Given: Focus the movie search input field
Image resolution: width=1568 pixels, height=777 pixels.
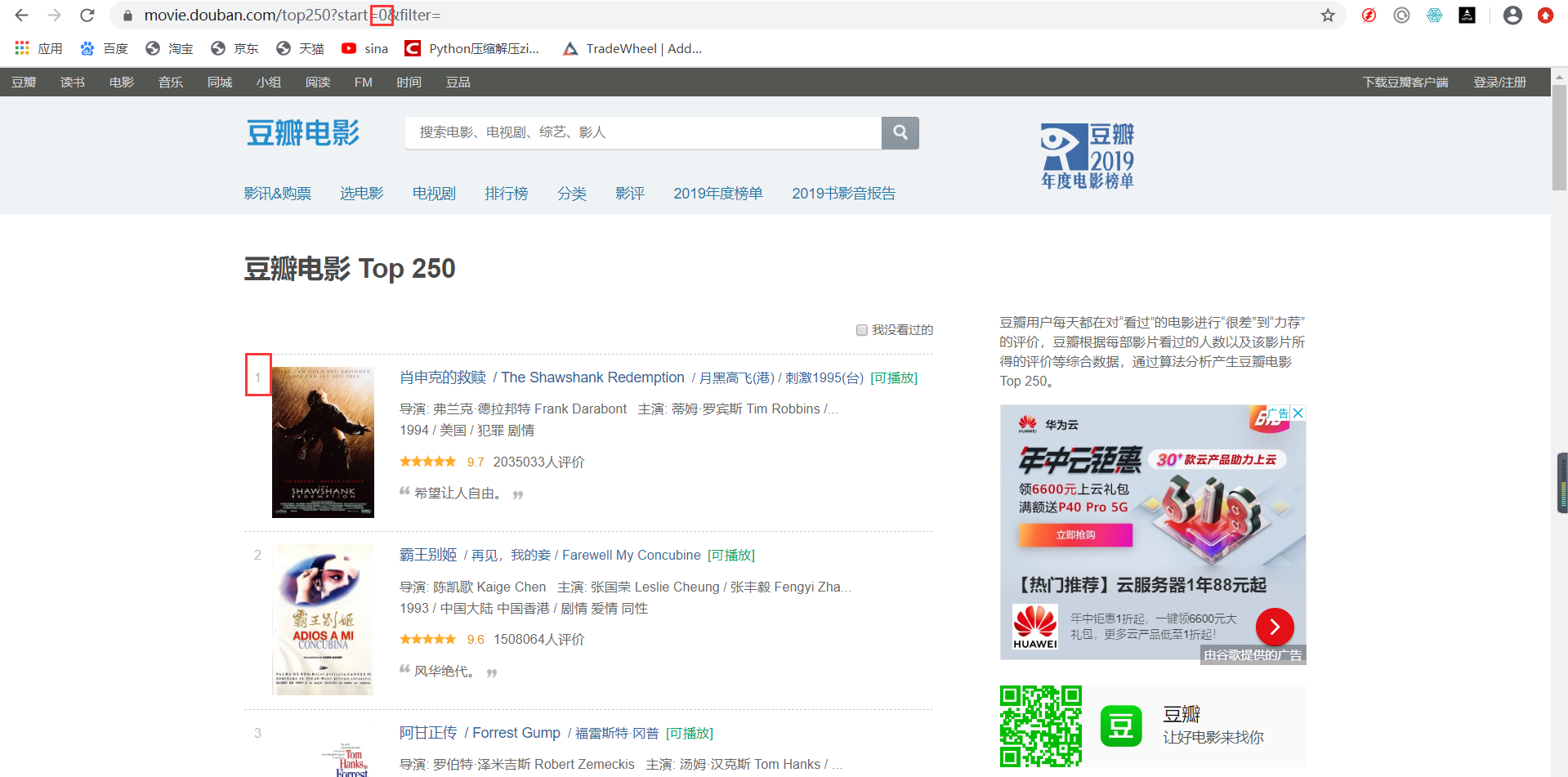Looking at the screenshot, I should pyautogui.click(x=643, y=132).
